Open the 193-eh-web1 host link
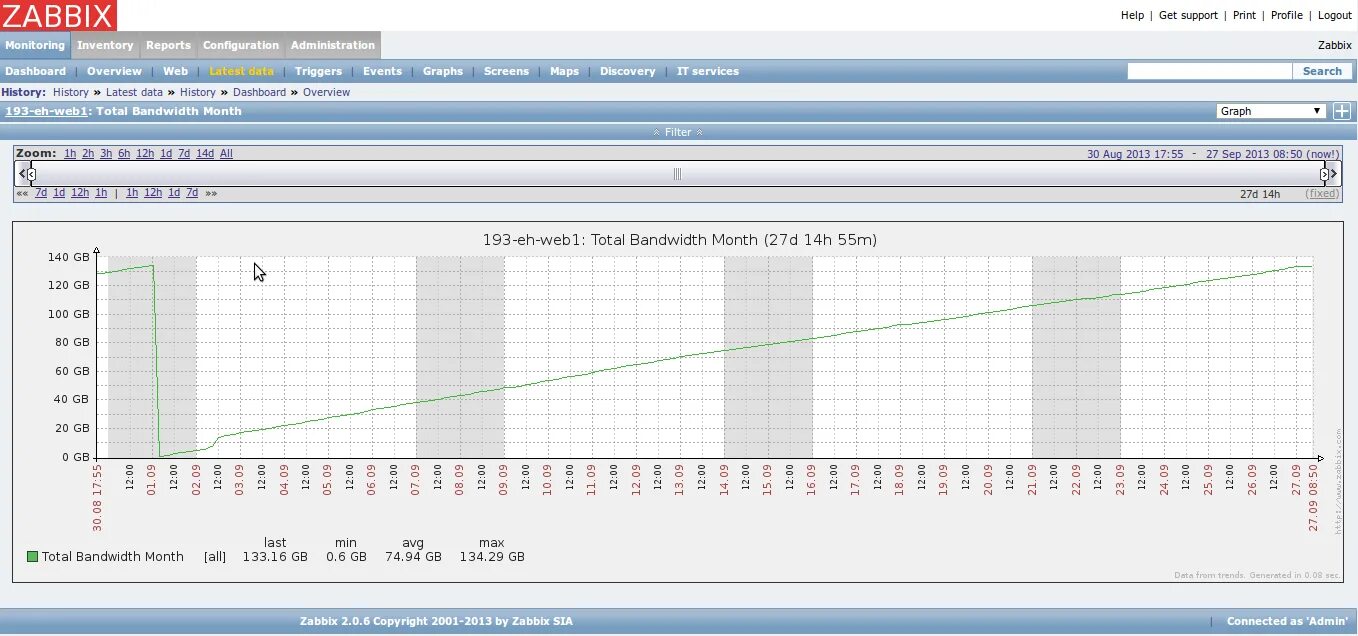1358x636 pixels. pyautogui.click(x=46, y=111)
